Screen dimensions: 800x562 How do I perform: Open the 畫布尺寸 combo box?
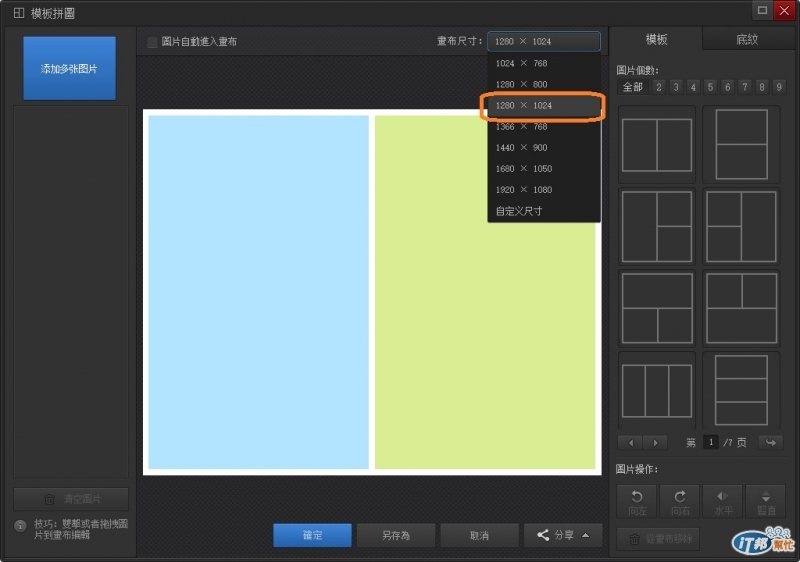[x=544, y=41]
